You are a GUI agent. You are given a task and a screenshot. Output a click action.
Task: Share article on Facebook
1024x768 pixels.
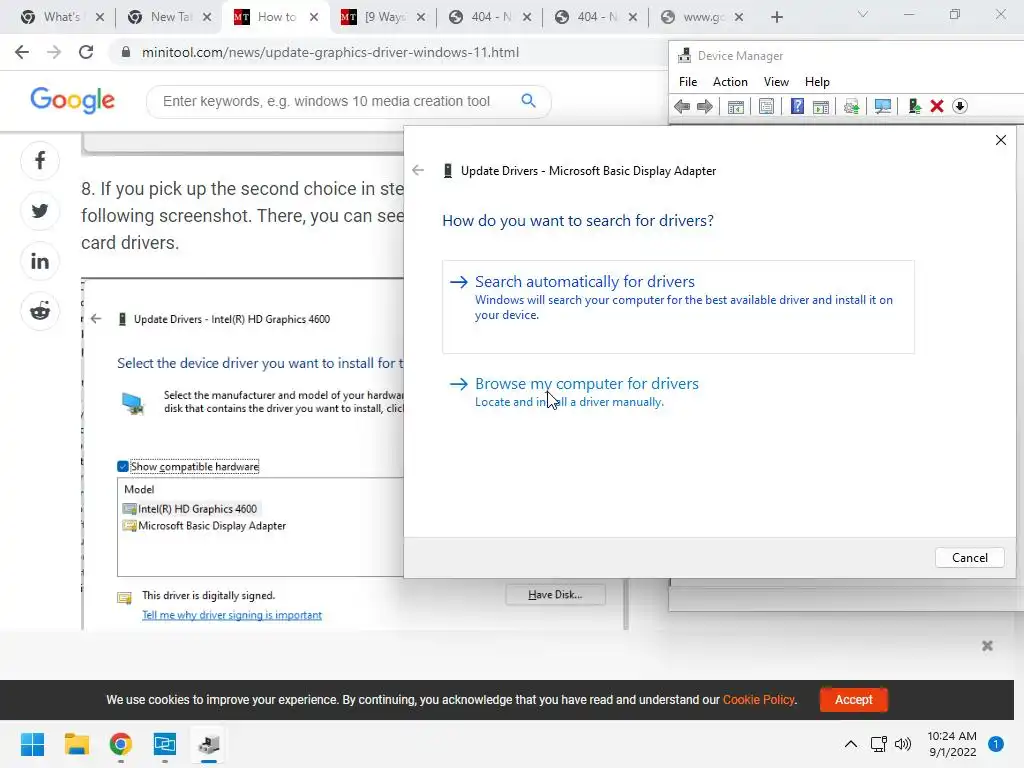coord(40,161)
